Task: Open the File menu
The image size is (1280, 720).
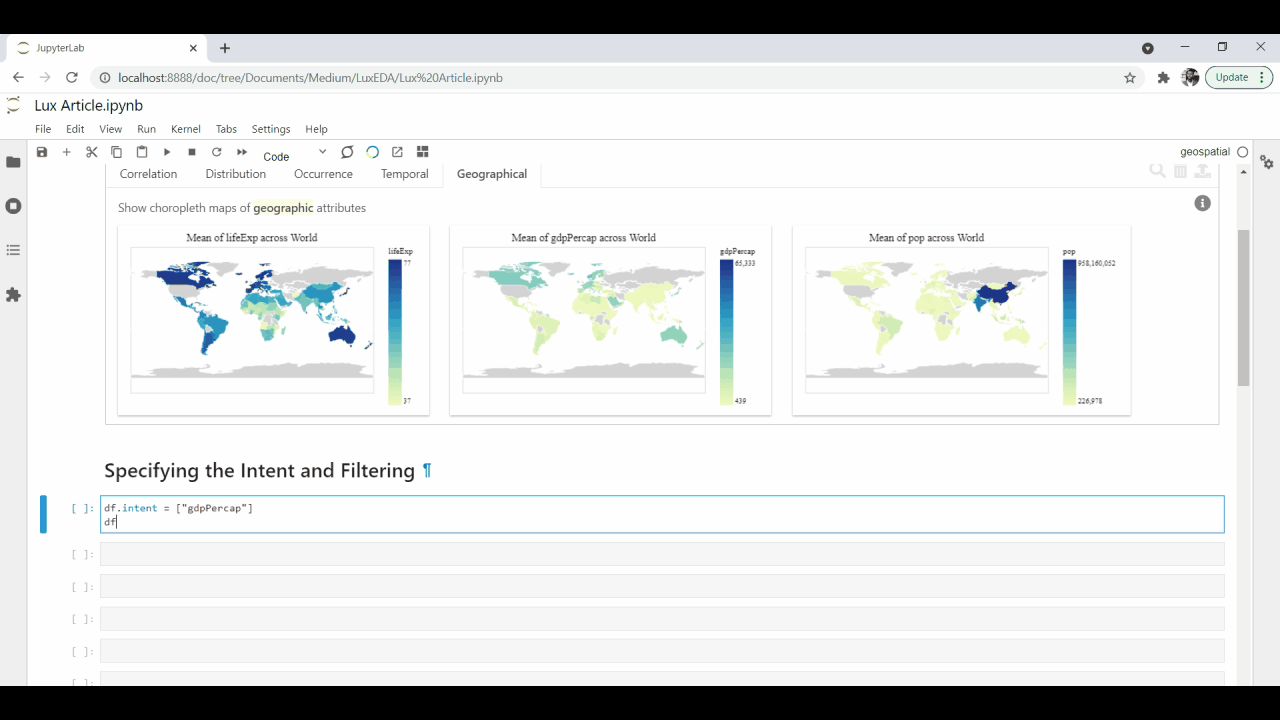Action: point(43,129)
